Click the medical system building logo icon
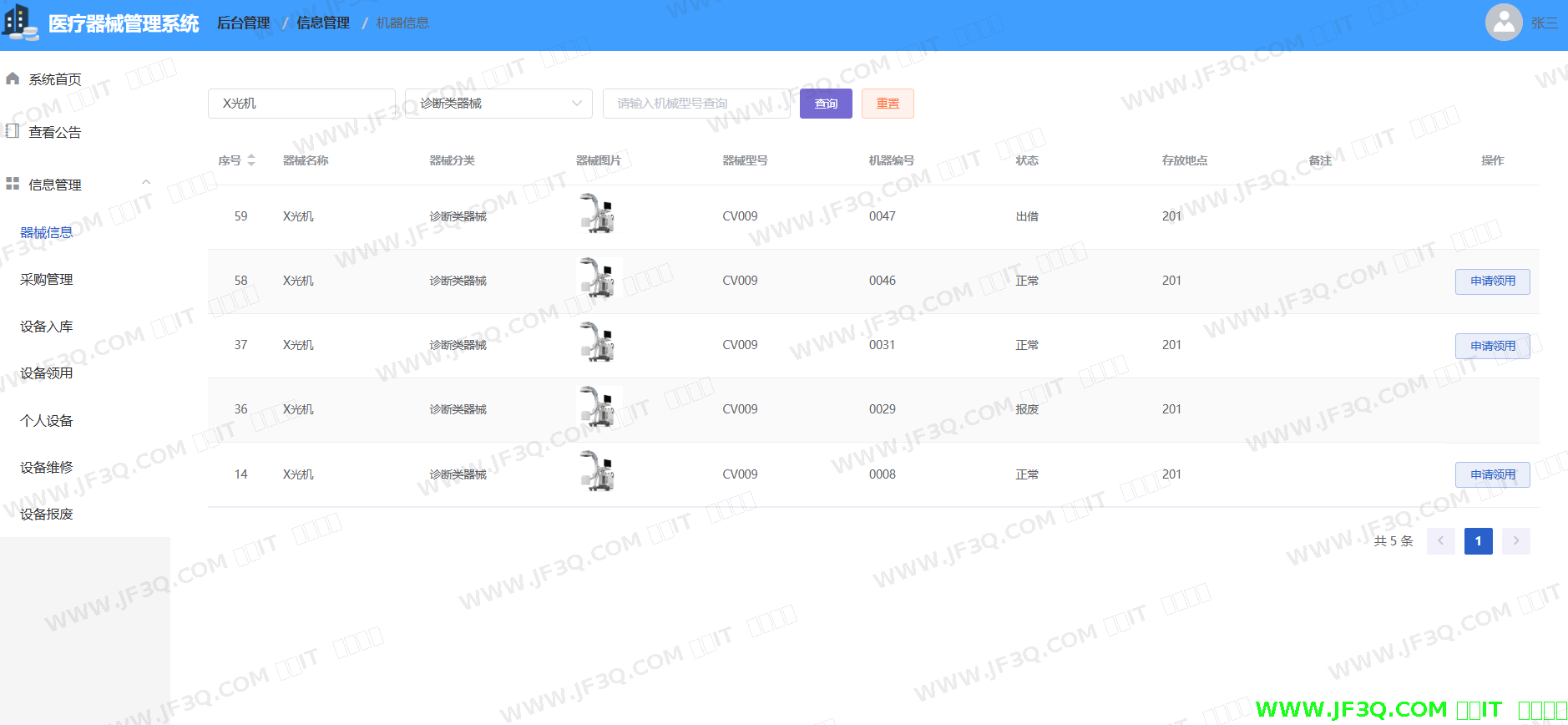The image size is (1568, 725). pos(20,23)
